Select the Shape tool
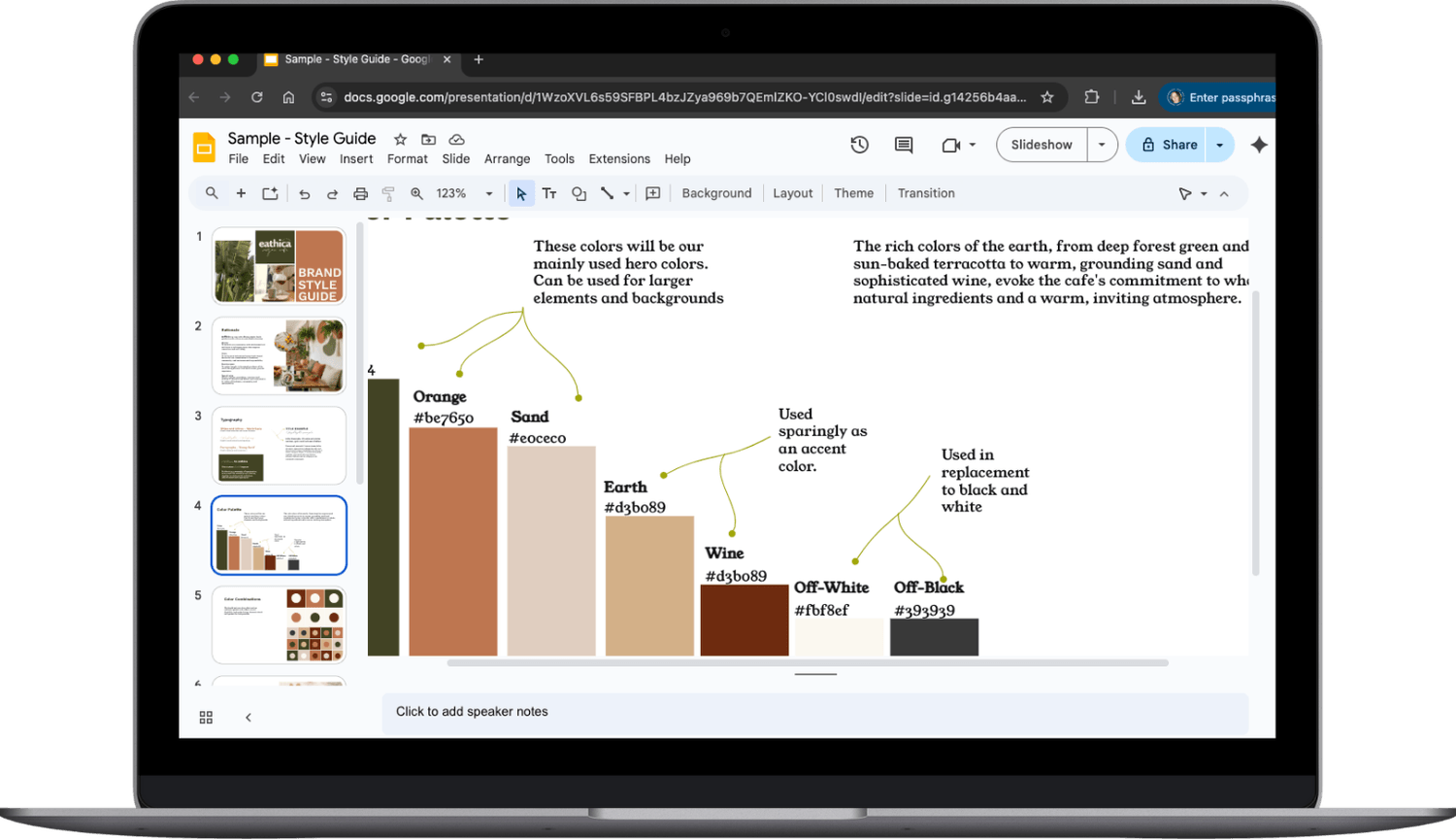Viewport: 1456px width, 840px height. 579,193
